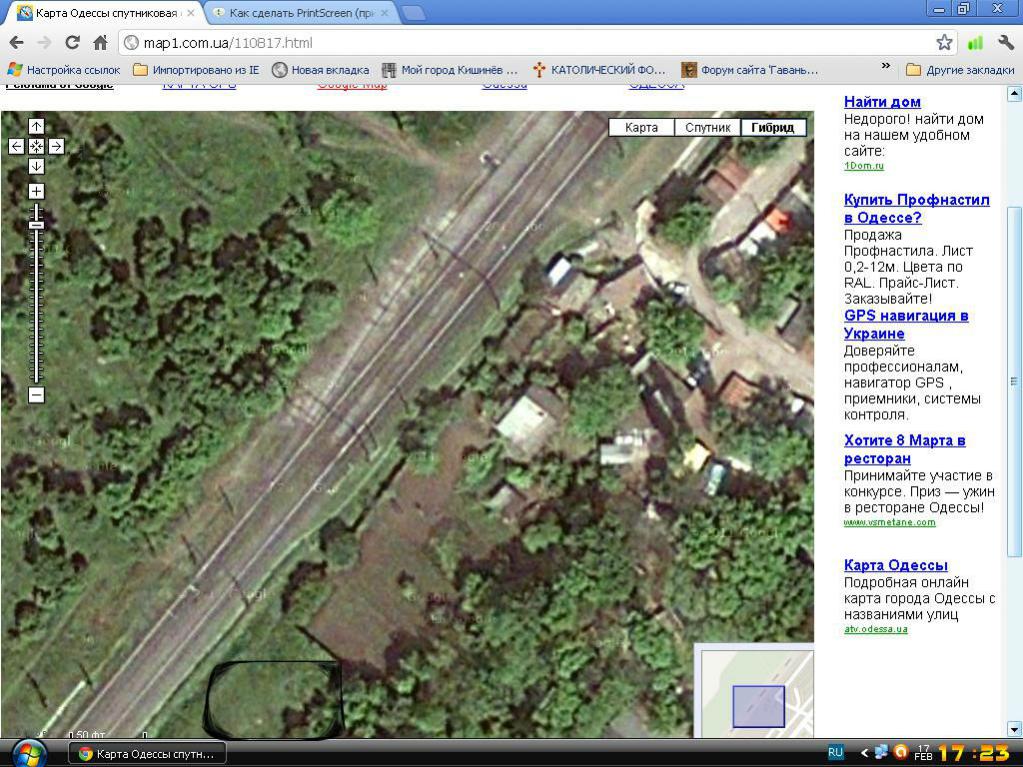The height and width of the screenshot is (767, 1023).
Task: Visit 1Dom.ru link
Action: 864,166
